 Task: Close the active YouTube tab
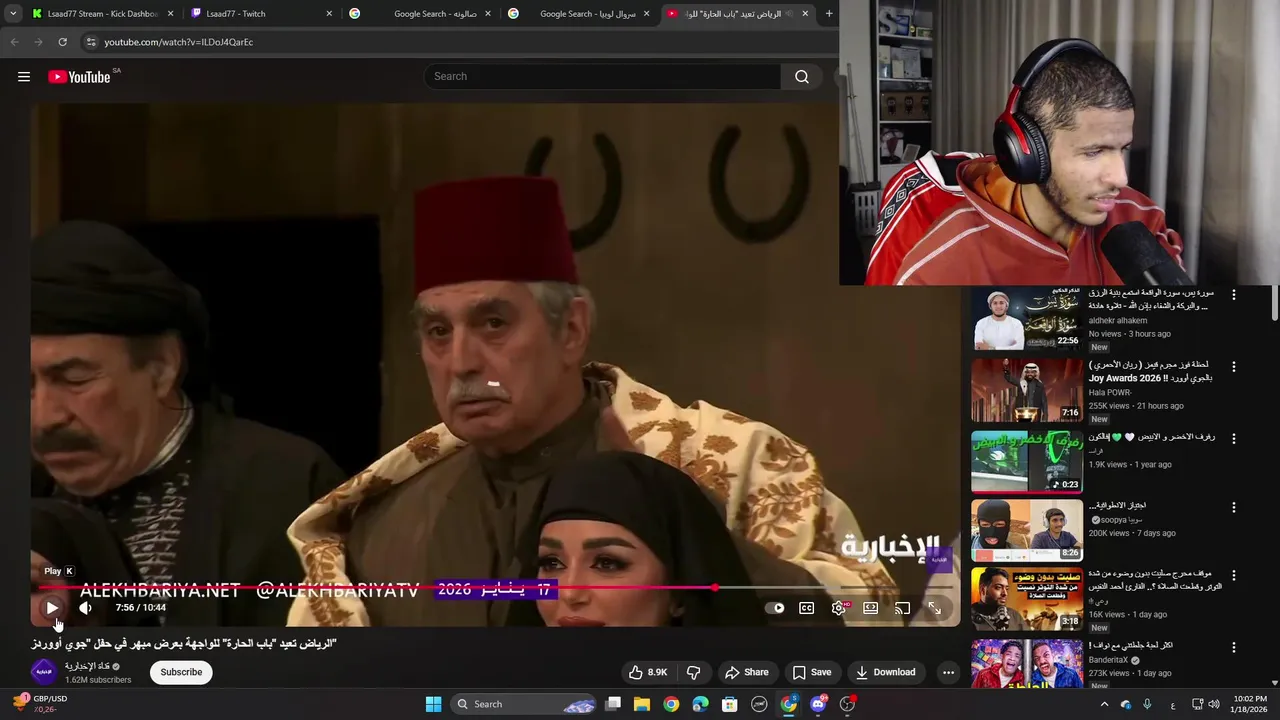805,14
